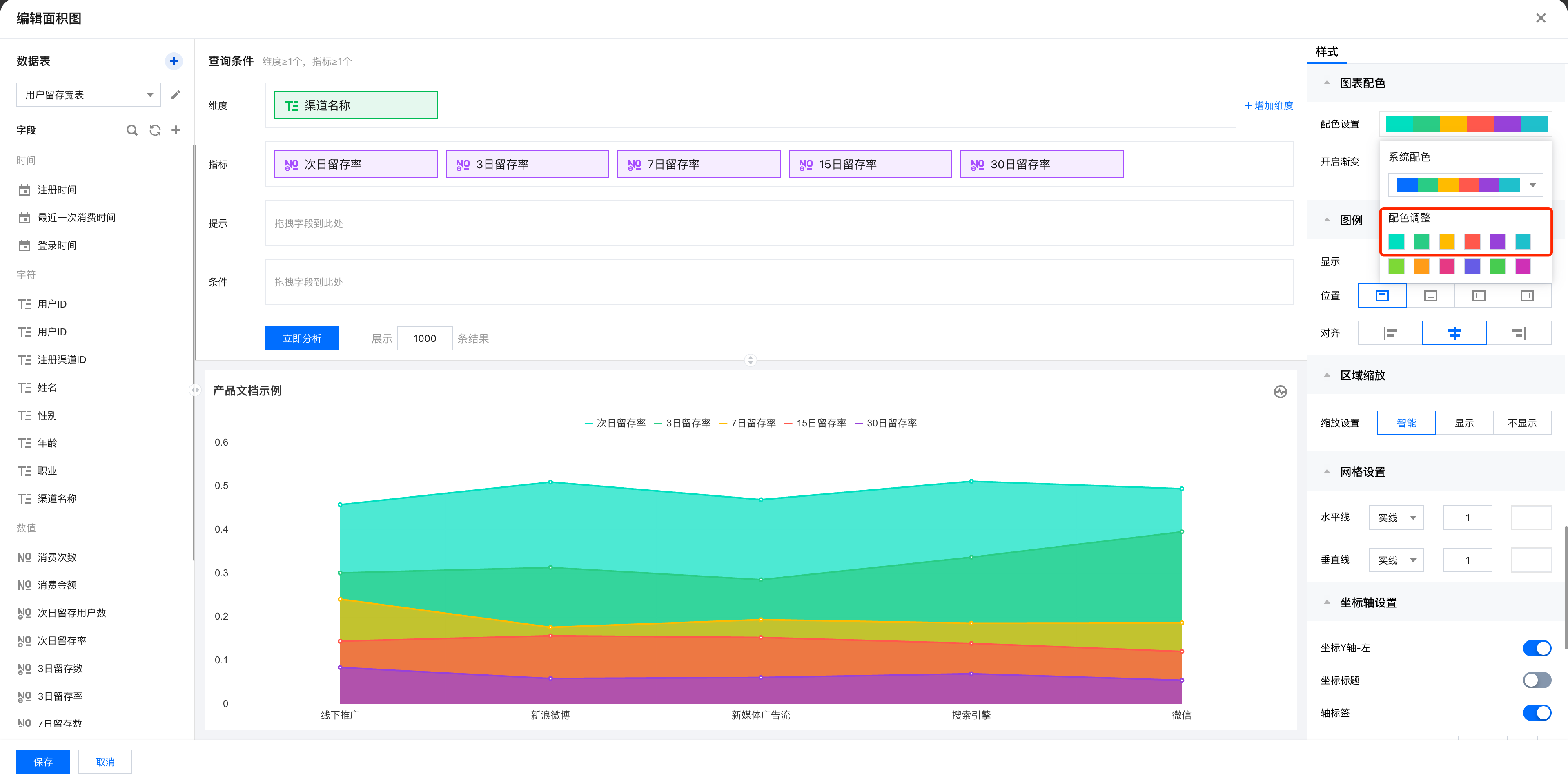
Task: Toggle the 坐标Y轴-左 switch off
Action: [x=1536, y=648]
